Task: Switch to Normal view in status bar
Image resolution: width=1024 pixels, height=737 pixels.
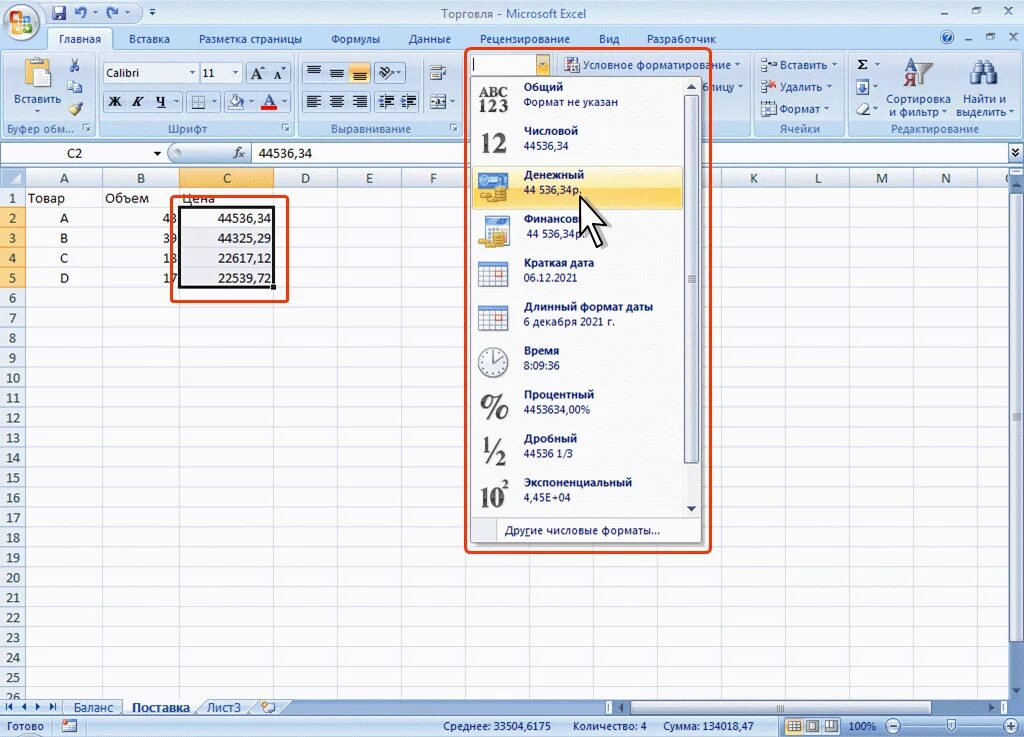Action: coord(794,726)
